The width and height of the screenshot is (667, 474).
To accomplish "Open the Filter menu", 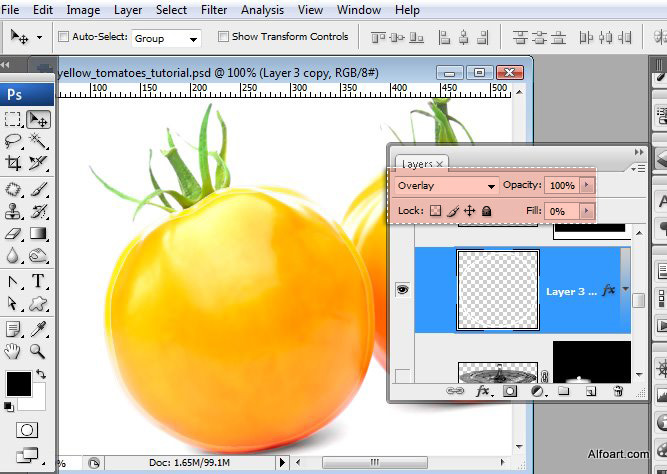I will coord(214,10).
